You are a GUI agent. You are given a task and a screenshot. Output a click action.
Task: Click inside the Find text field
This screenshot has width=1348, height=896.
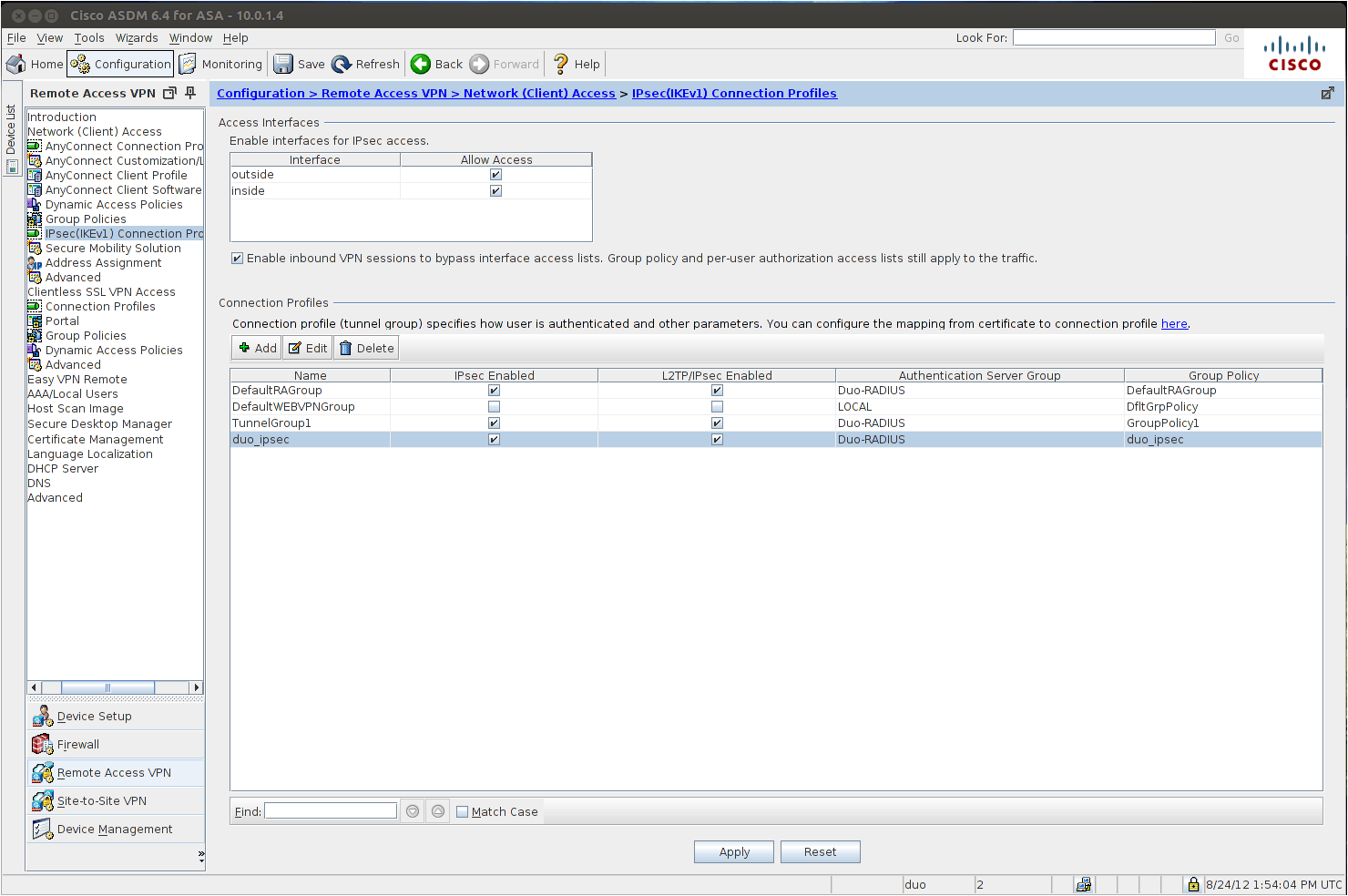[330, 809]
